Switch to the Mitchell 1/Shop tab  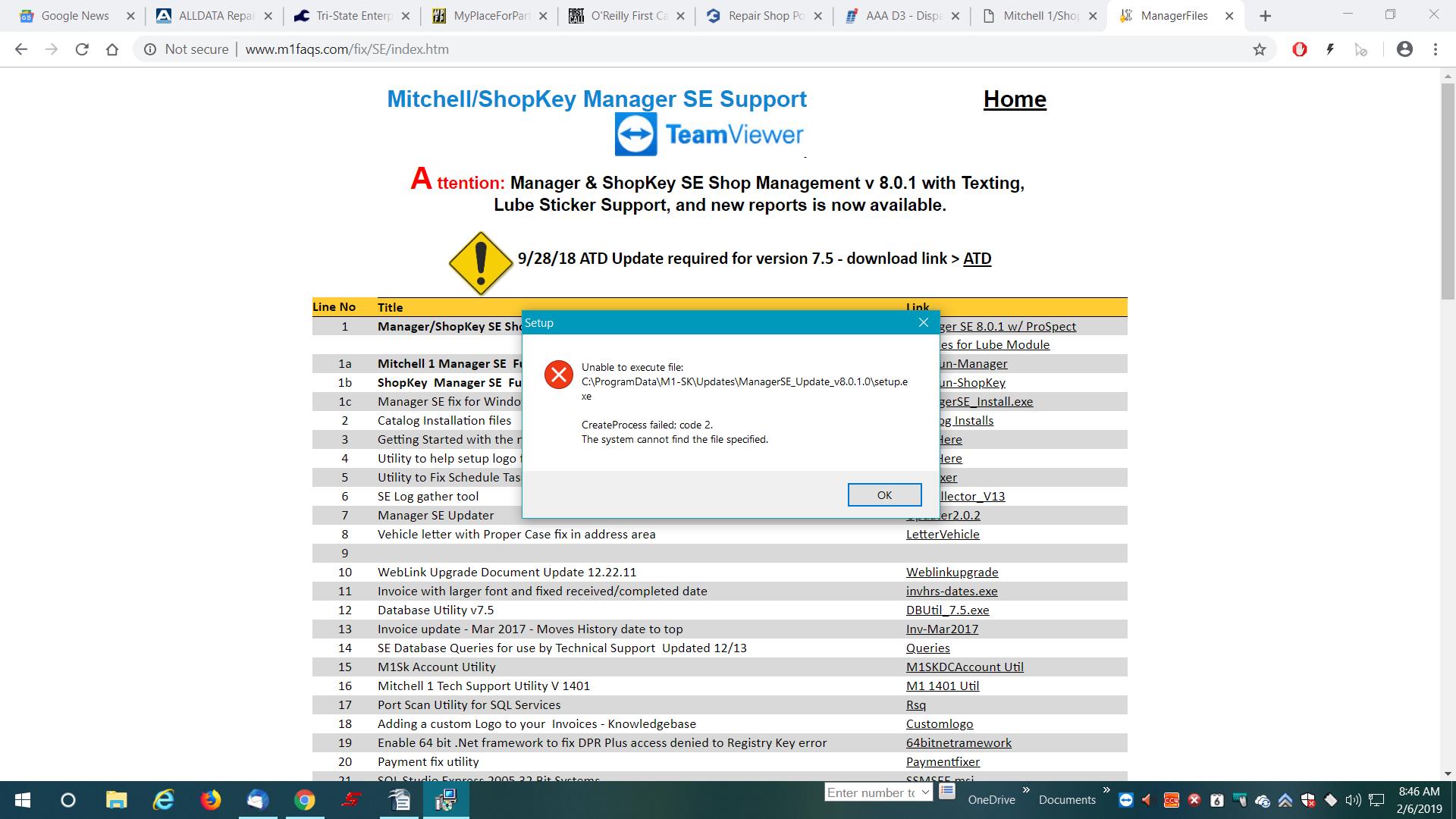tap(1040, 15)
